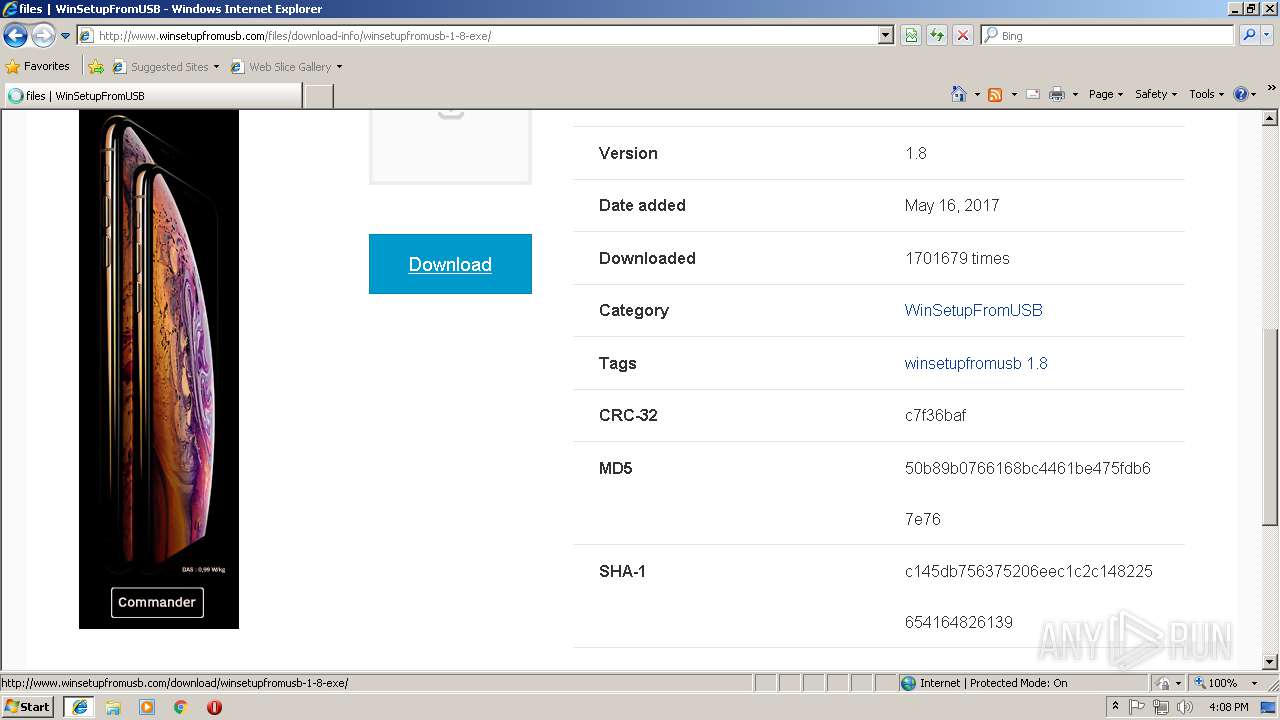Open Windows Explorer folder taskbar icon

(113, 707)
